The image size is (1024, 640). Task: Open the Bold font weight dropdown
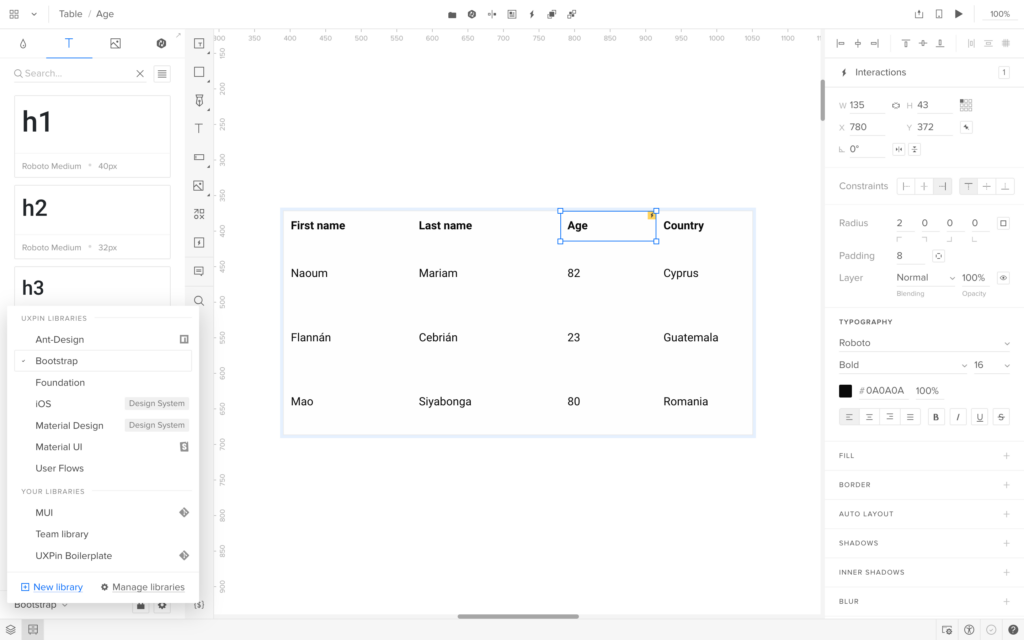tap(903, 365)
